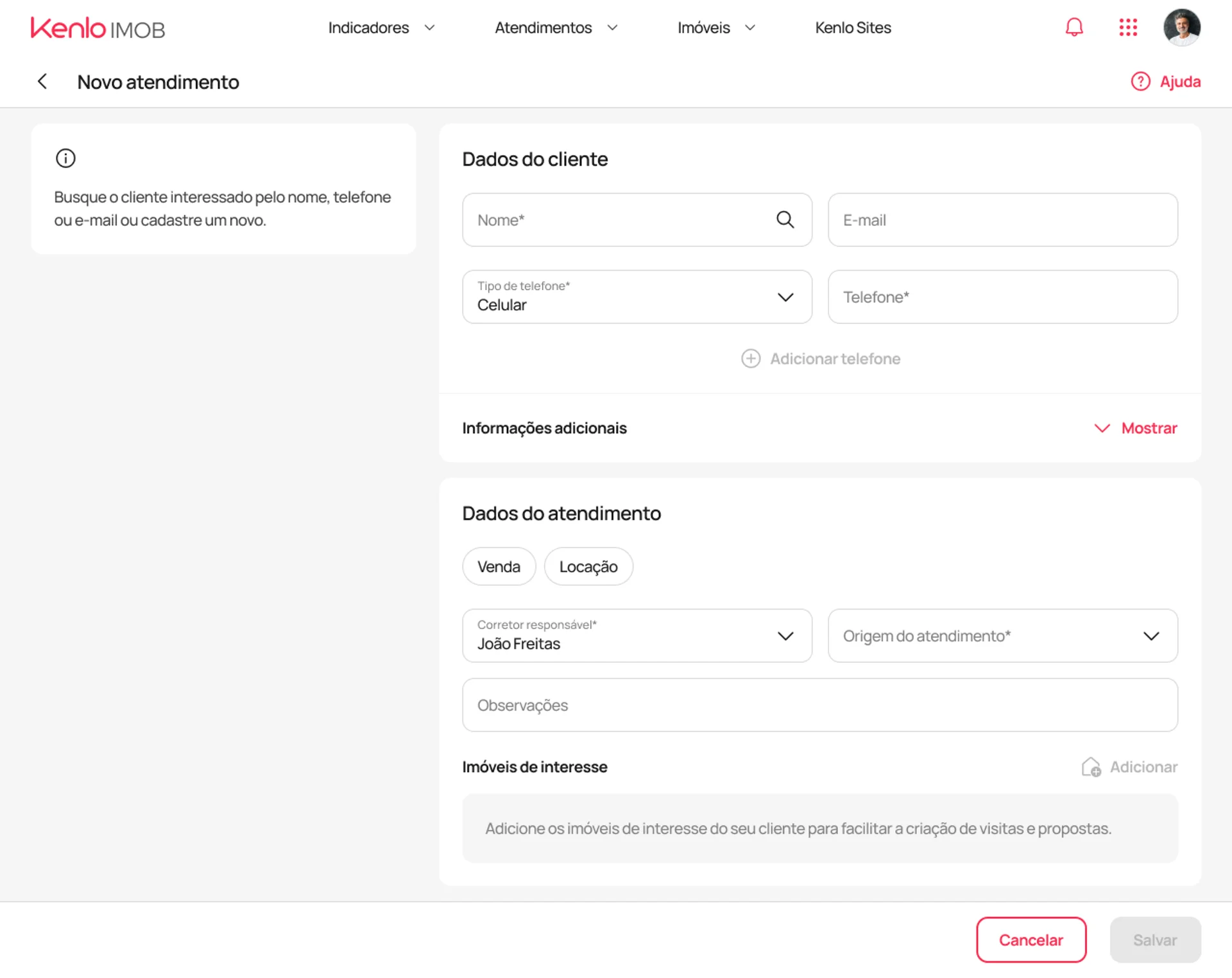
Task: Open the Tipo de telefone dropdown
Action: [785, 296]
